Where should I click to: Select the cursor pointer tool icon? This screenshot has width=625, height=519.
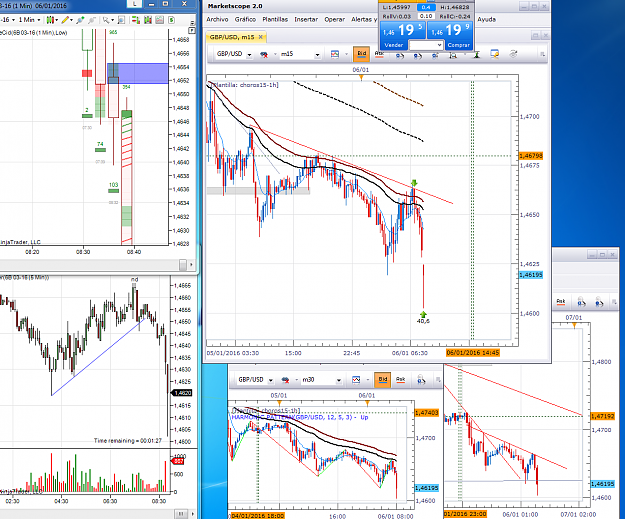click(106, 20)
